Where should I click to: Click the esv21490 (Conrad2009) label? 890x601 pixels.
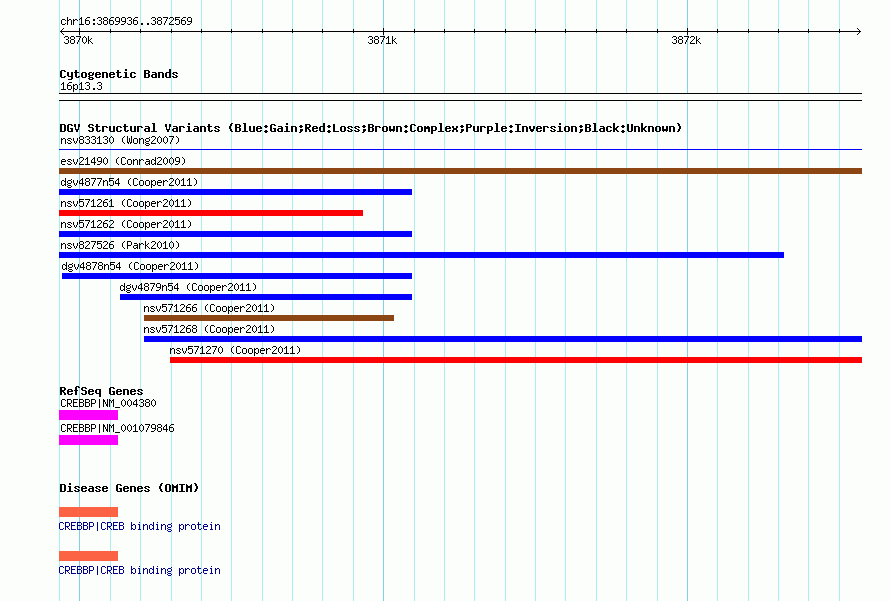coord(123,161)
